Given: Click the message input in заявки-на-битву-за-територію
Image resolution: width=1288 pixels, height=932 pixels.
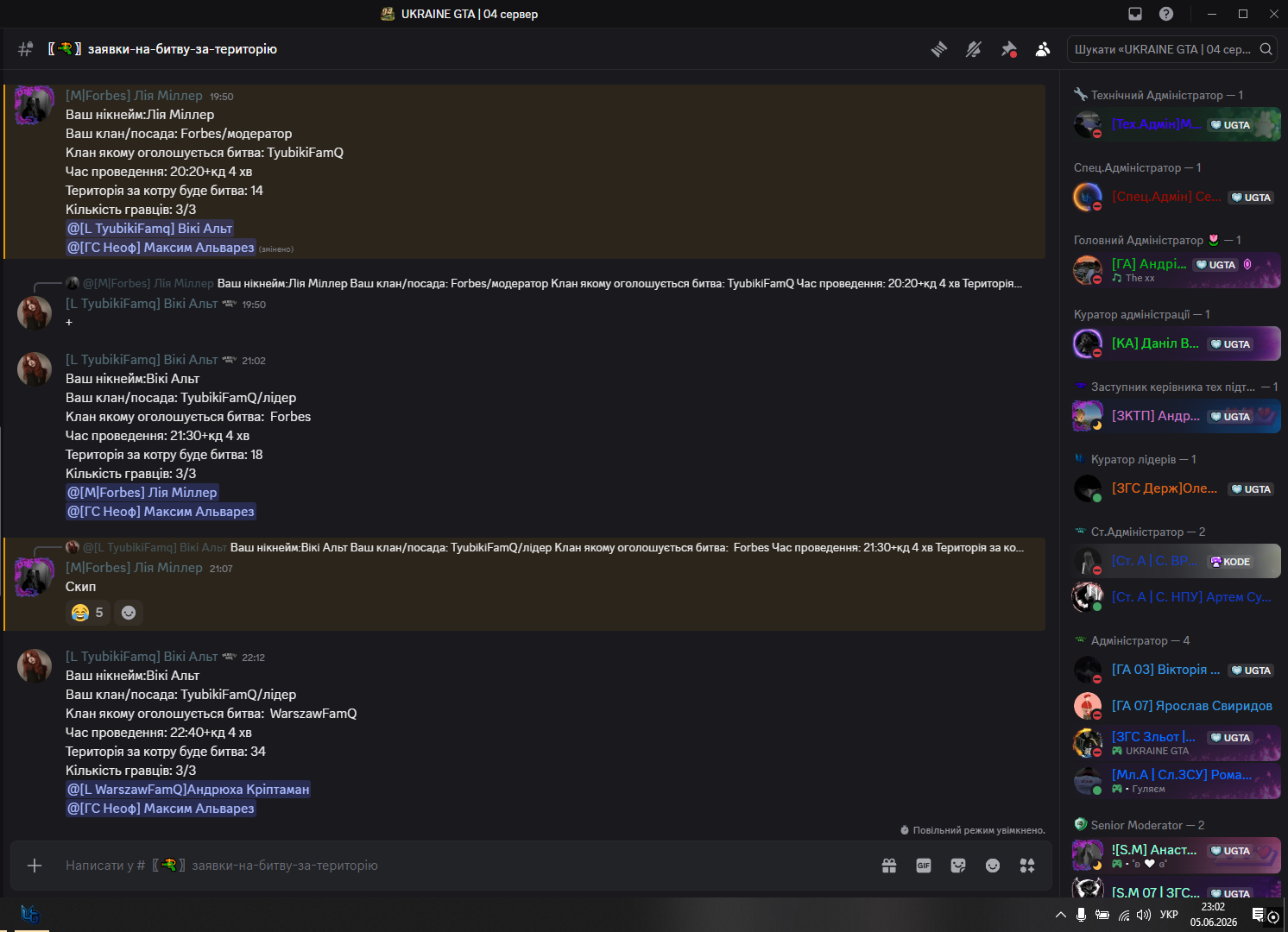Looking at the screenshot, I should pyautogui.click(x=466, y=866).
